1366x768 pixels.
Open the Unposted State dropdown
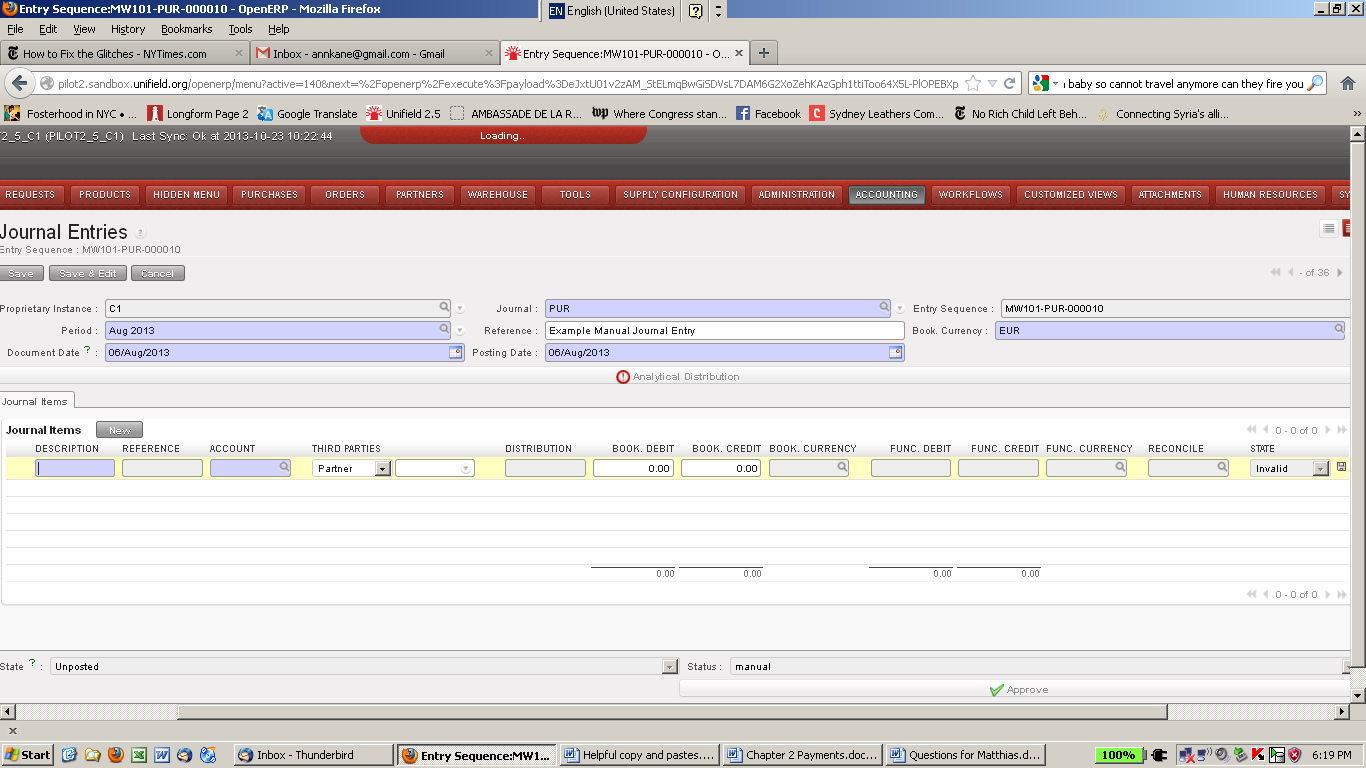[670, 667]
